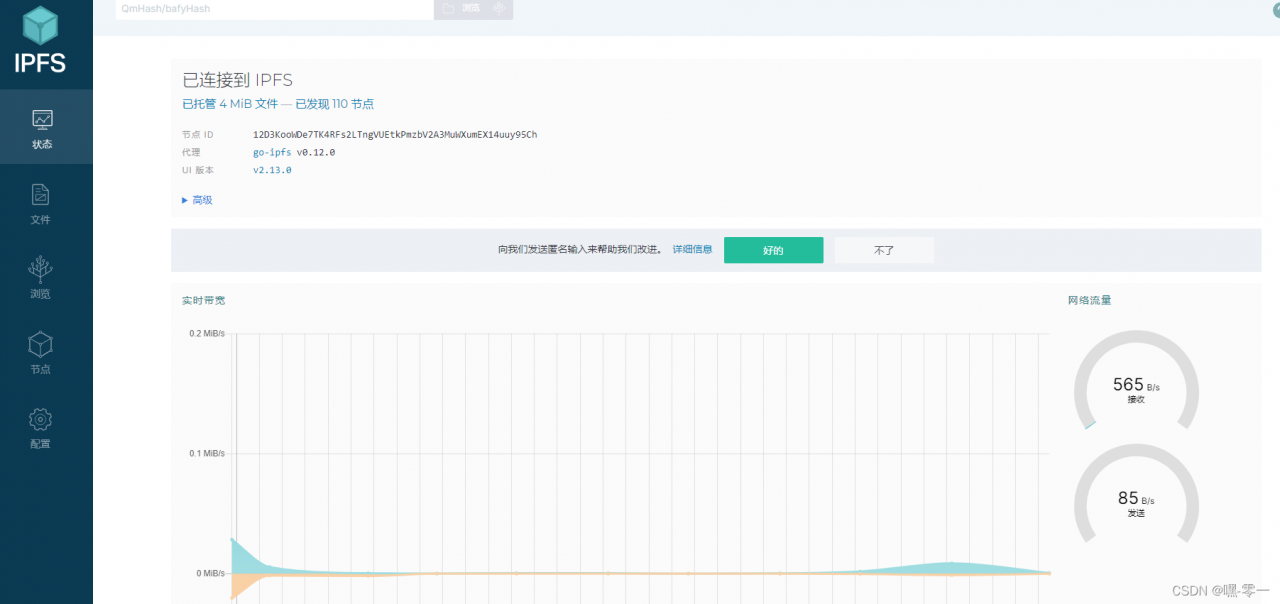Open the 节点 peers cube icon
The width and height of the screenshot is (1280, 604).
click(x=40, y=345)
